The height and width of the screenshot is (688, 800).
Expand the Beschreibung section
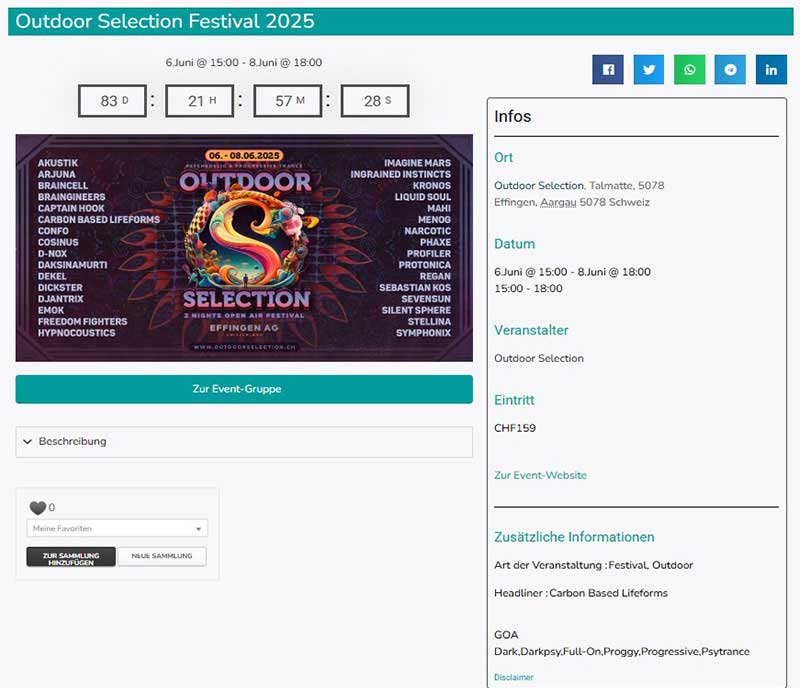click(244, 441)
